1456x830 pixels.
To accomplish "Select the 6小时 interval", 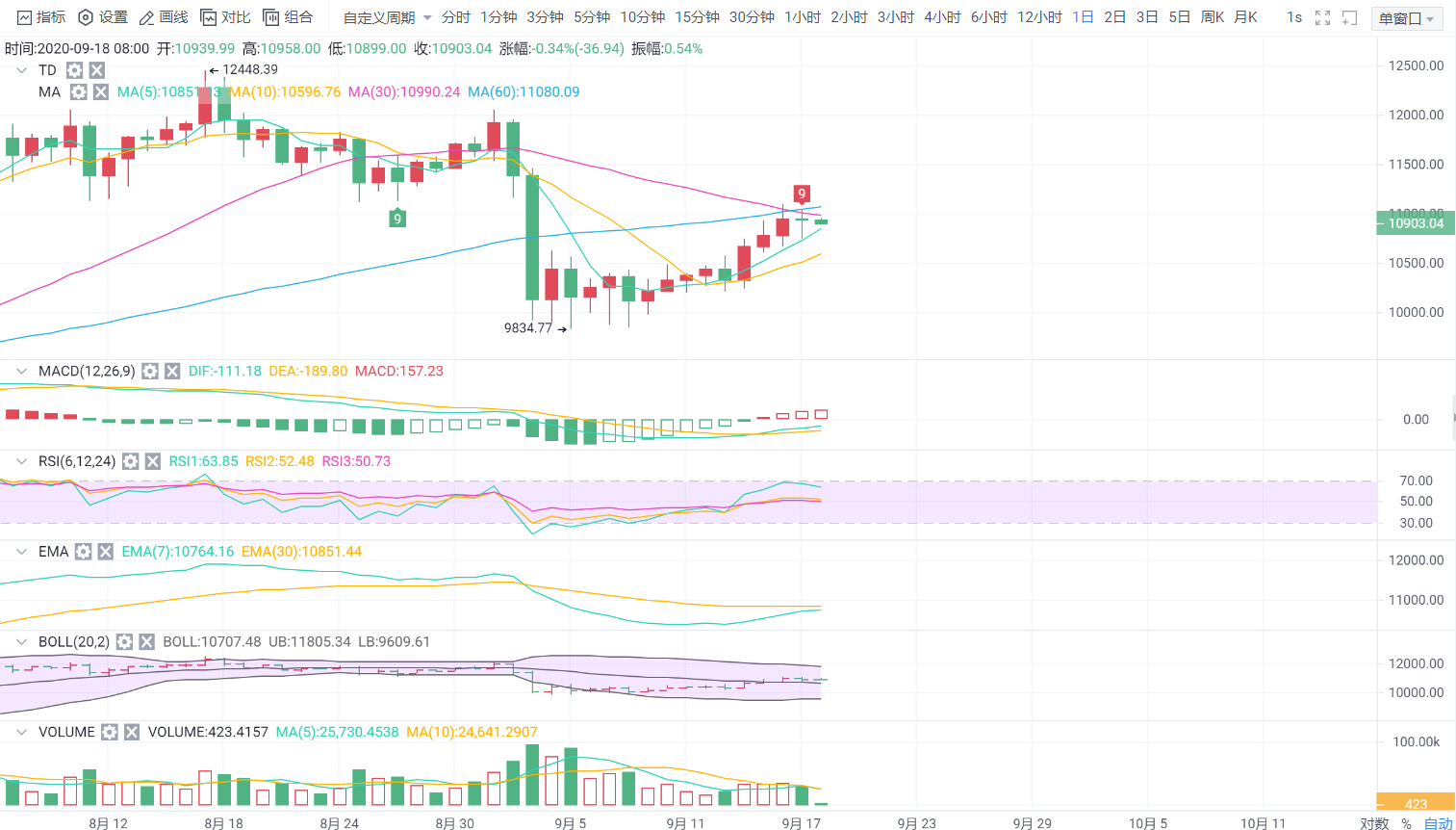I will [989, 17].
